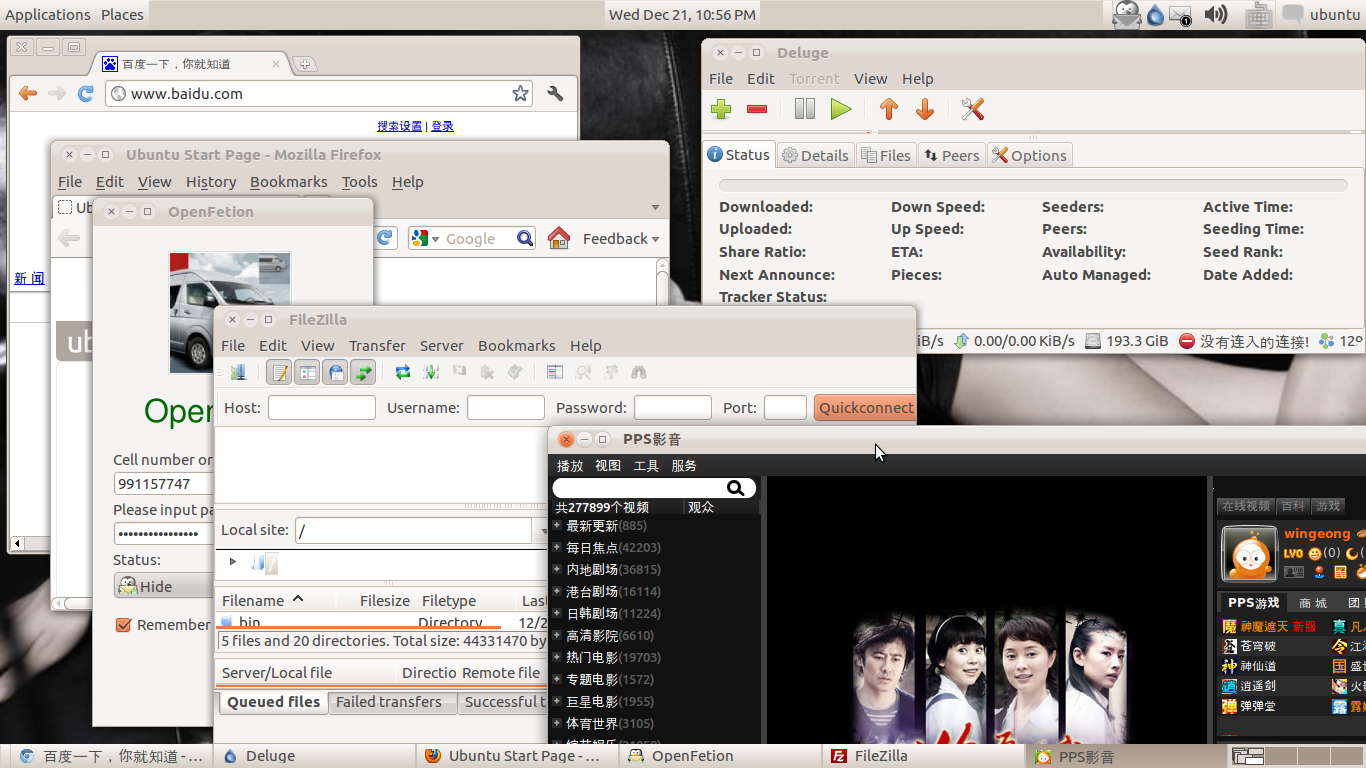
Task: Open PPS 工具 menu
Action: 646,466
